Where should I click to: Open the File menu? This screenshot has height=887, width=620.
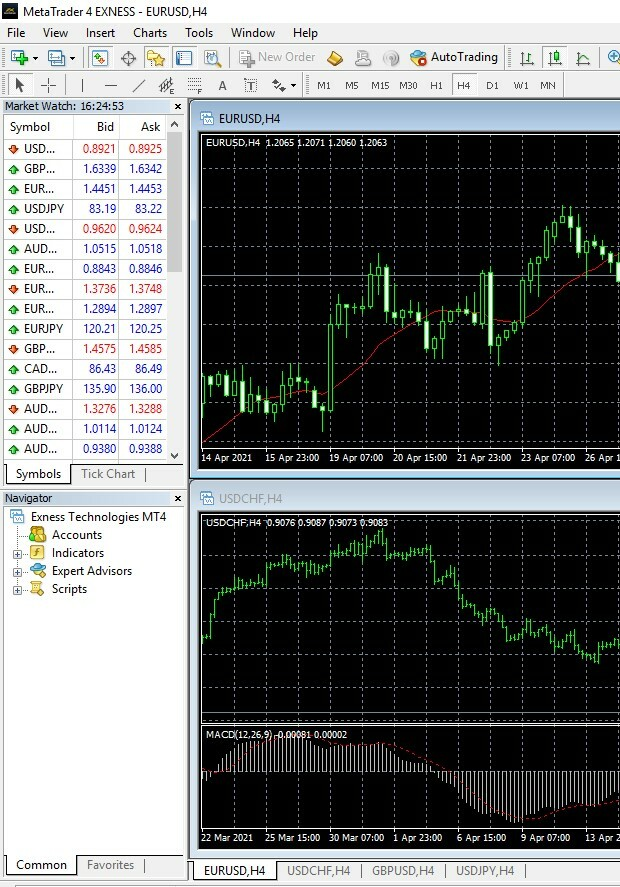coord(16,33)
